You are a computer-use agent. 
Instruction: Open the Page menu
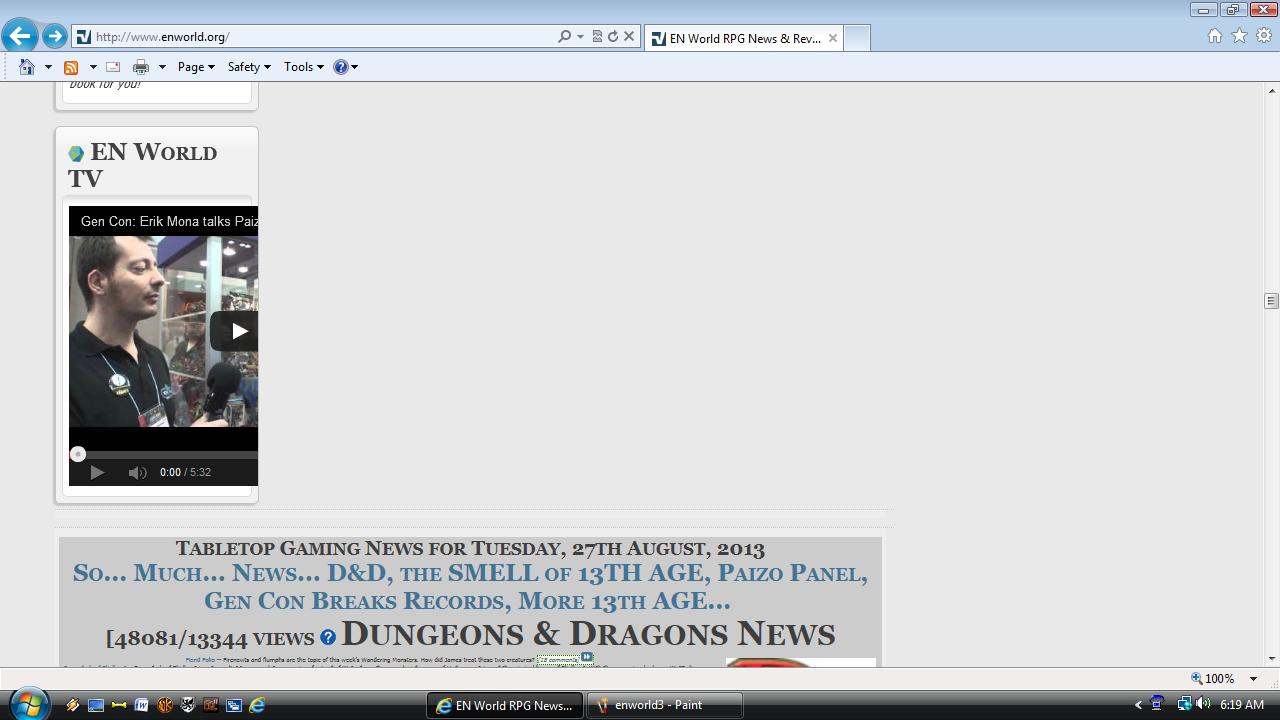coord(196,67)
